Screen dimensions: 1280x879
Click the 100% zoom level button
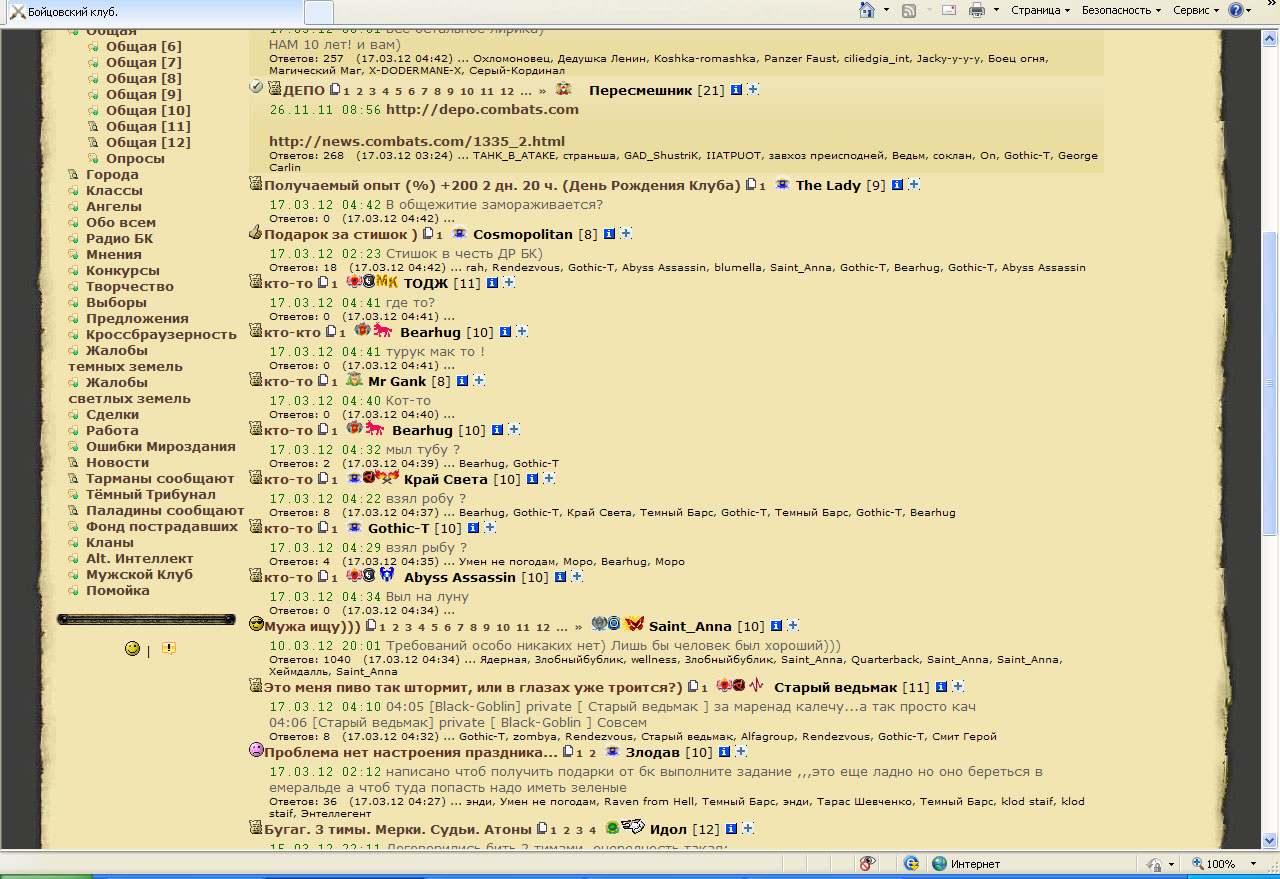1213,864
